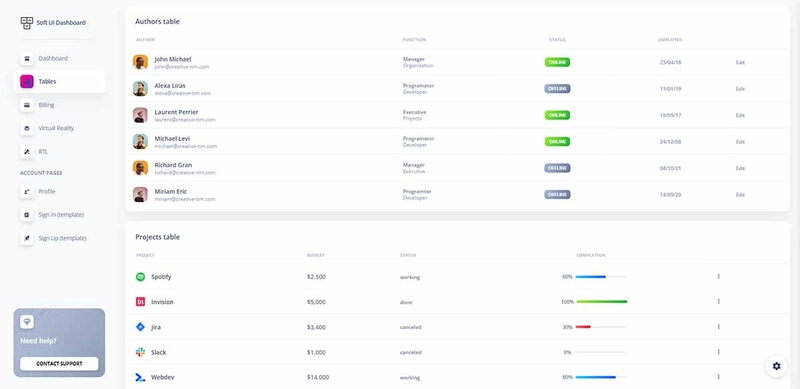800x389 pixels.
Task: Click the Soft UI Dashboard logo icon
Action: click(27, 23)
